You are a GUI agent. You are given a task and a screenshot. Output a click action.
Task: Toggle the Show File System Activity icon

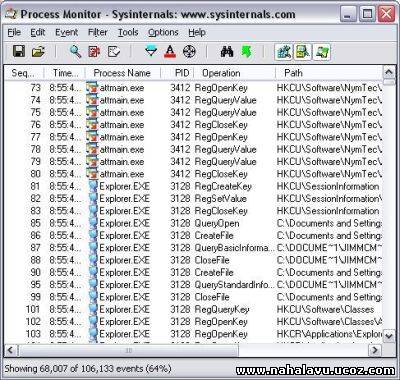pos(303,52)
